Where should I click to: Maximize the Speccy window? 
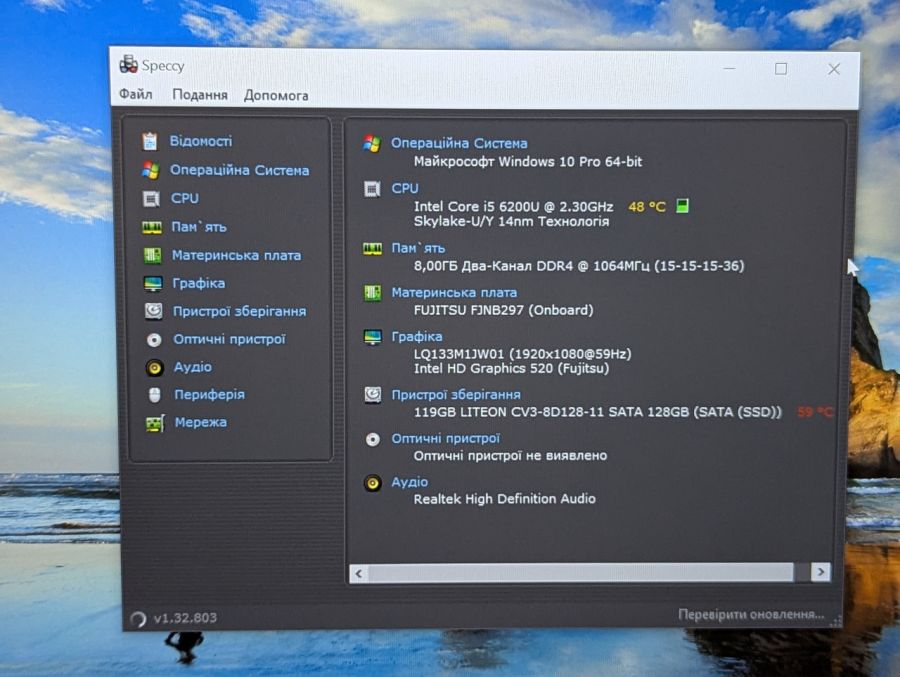pos(781,69)
